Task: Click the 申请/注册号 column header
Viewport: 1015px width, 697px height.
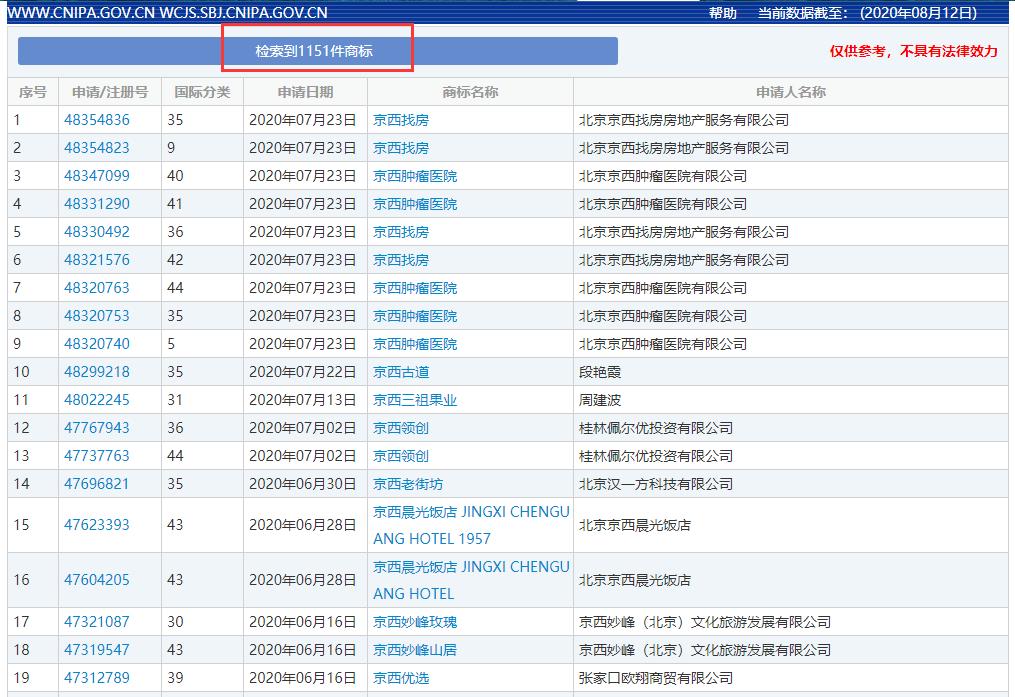Action: click(109, 92)
